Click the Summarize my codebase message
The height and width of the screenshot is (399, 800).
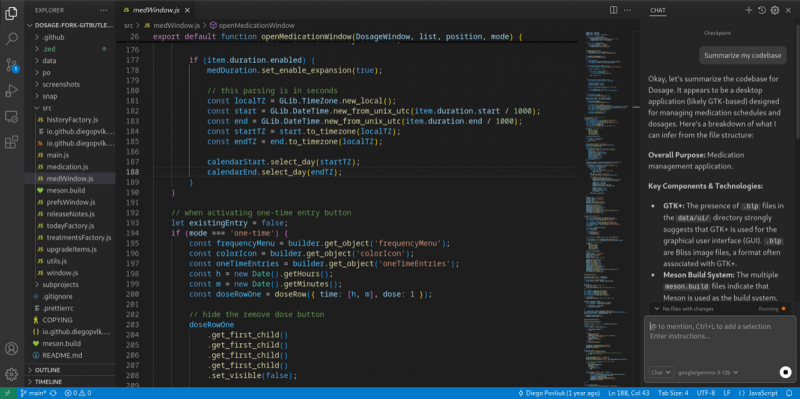tap(742, 56)
